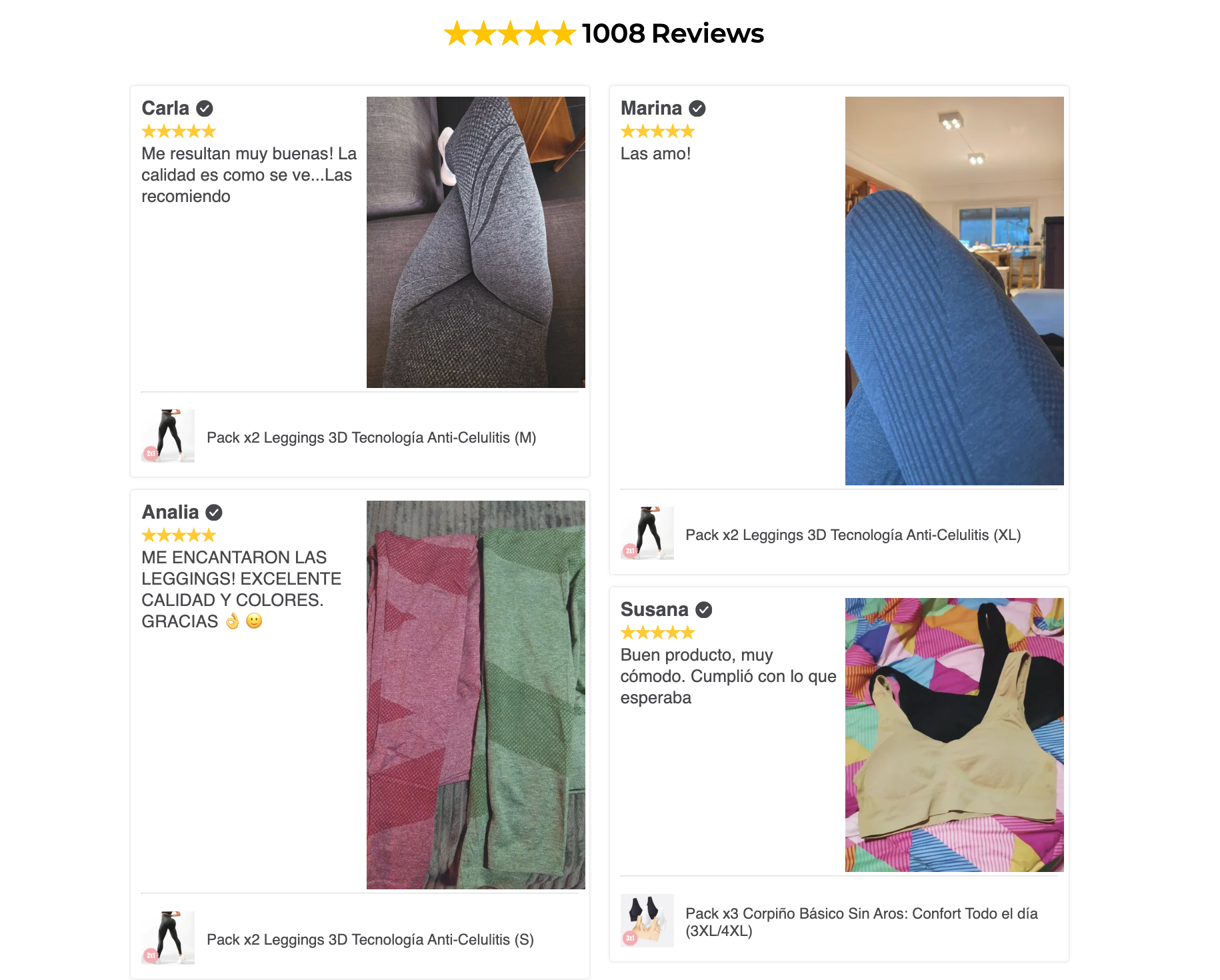Viewport: 1220px width, 980px height.
Task: Click Susana's five-star rating
Action: click(657, 633)
